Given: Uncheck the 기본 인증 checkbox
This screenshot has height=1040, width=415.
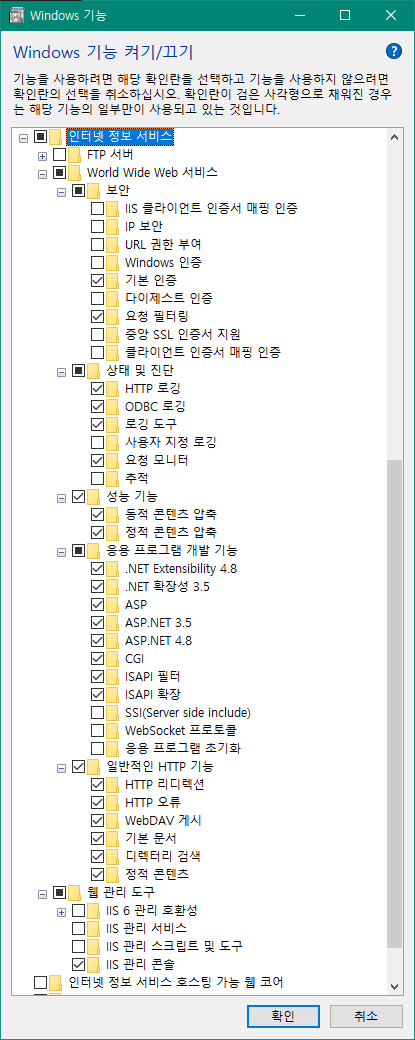Looking at the screenshot, I should click(97, 281).
